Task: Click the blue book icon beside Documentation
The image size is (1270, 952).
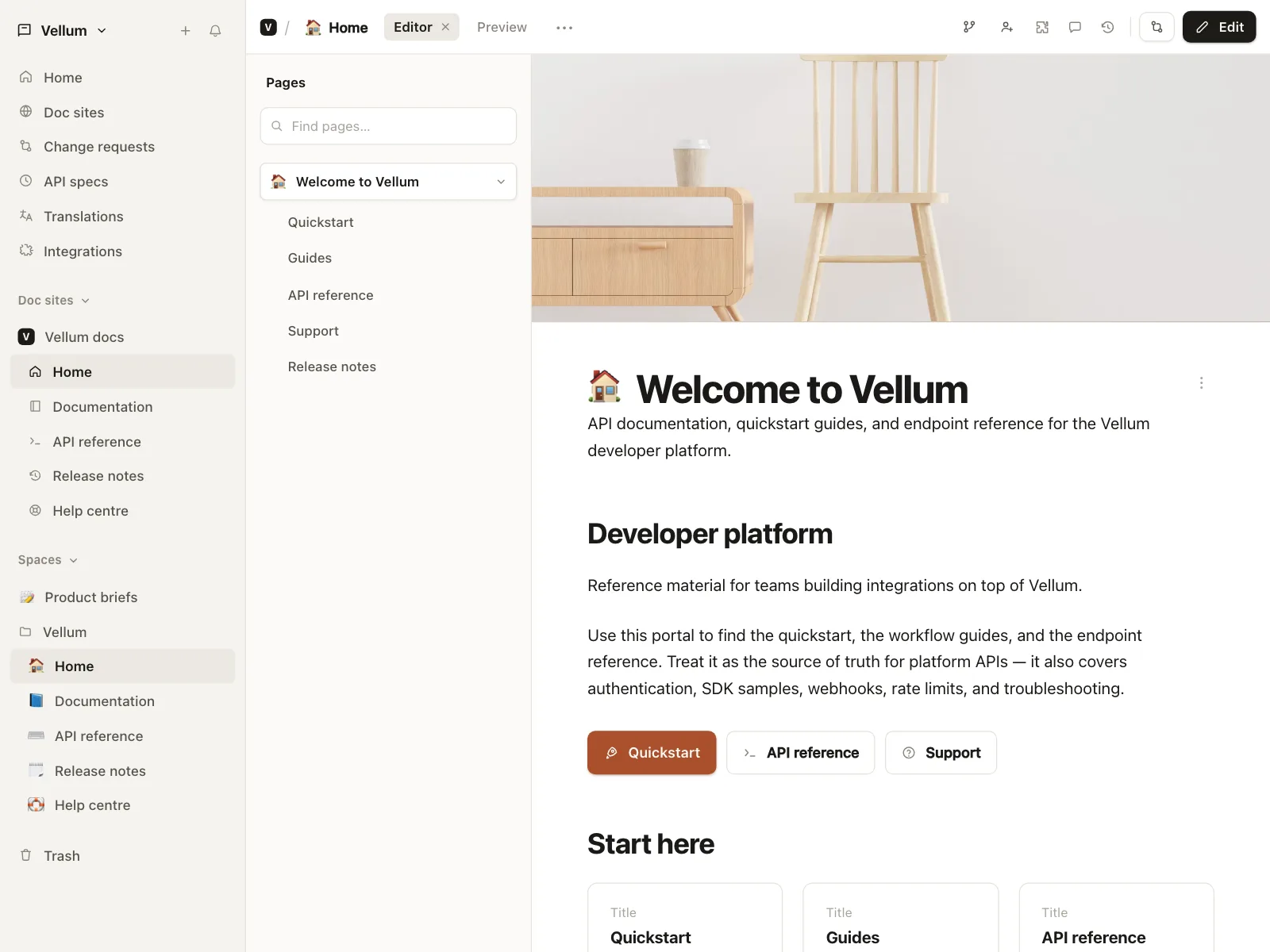Action: click(37, 701)
